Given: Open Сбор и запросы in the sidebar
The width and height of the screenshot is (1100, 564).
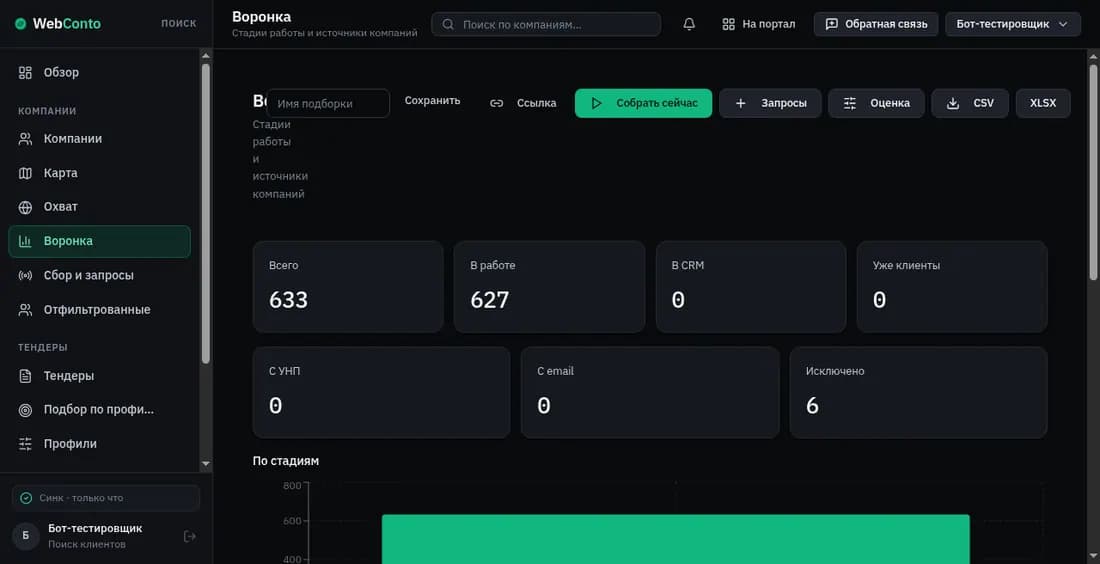Looking at the screenshot, I should pyautogui.click(x=100, y=276).
